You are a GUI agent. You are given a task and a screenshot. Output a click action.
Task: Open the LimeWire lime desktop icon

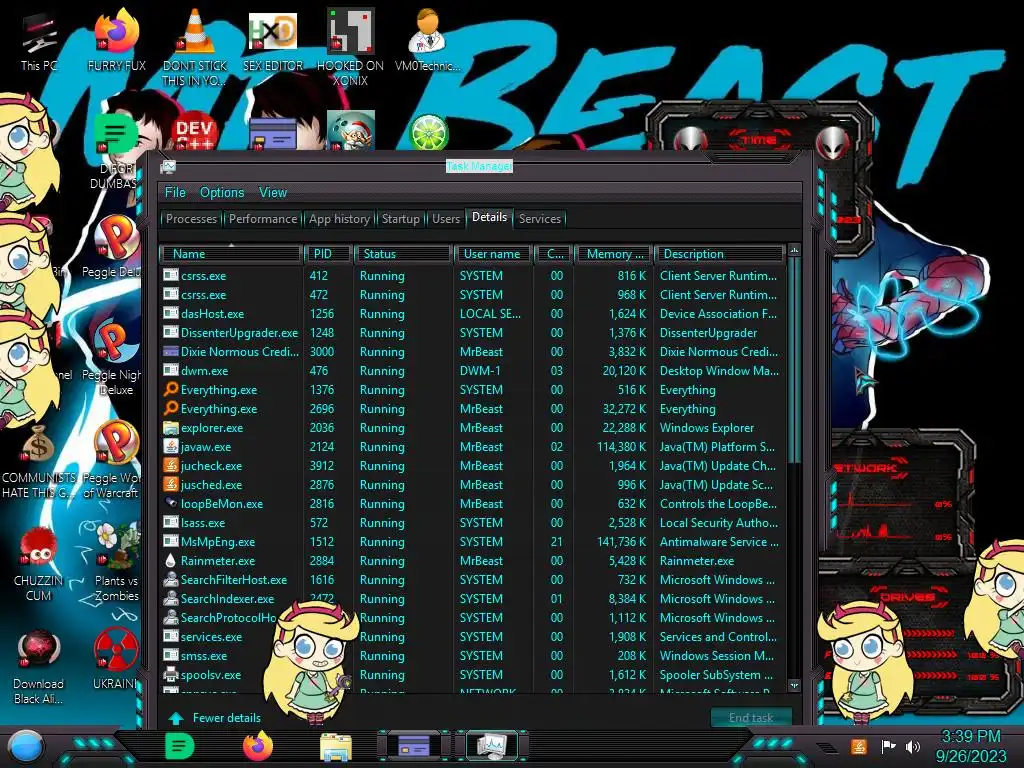428,132
